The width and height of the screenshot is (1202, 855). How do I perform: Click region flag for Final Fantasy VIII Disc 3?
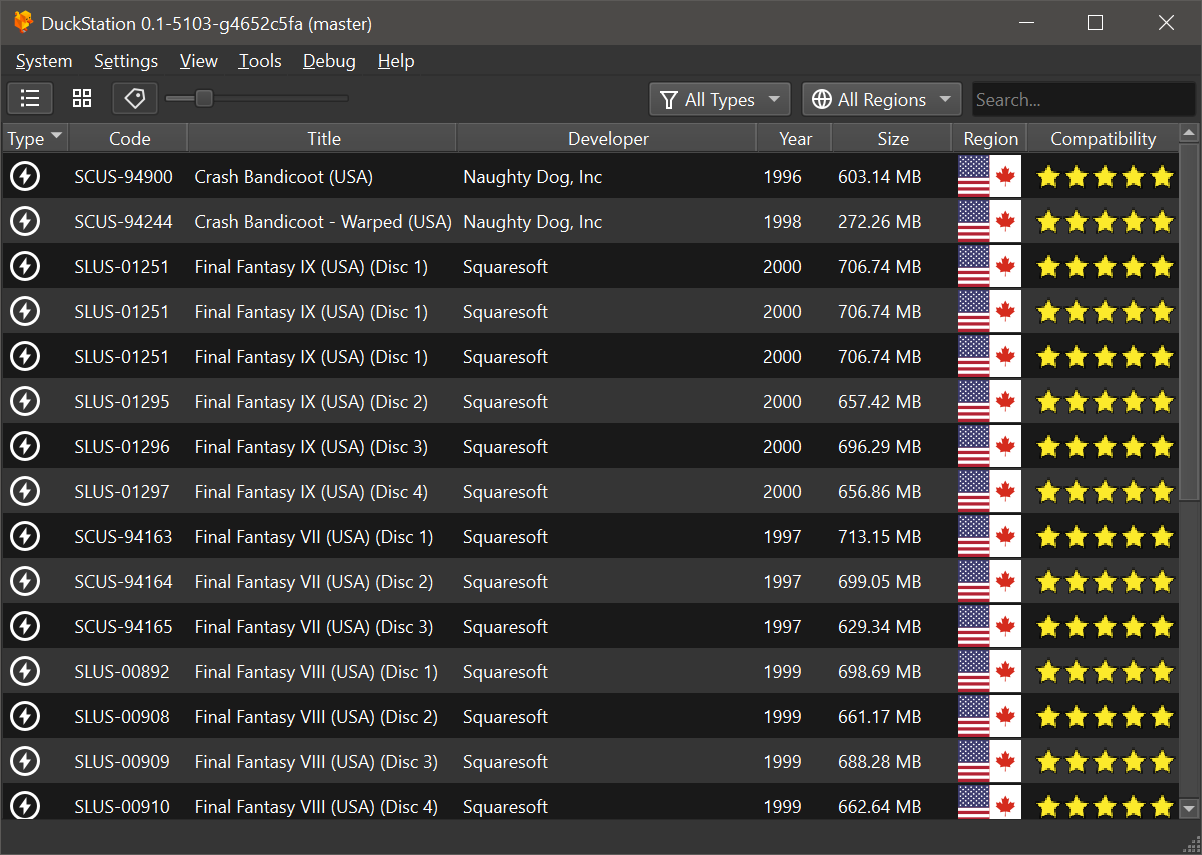coord(989,762)
